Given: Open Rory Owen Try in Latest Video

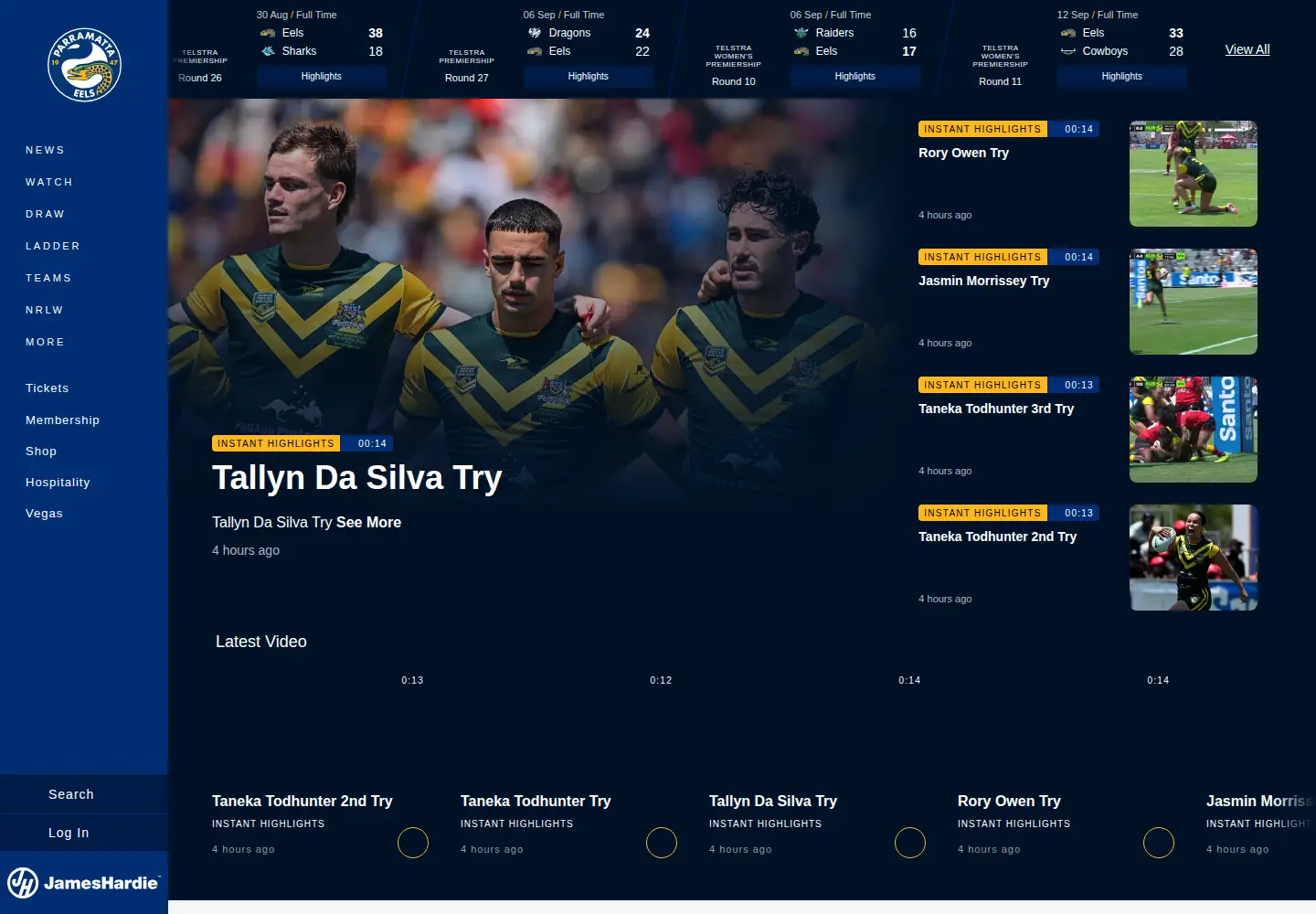Looking at the screenshot, I should pos(1009,801).
